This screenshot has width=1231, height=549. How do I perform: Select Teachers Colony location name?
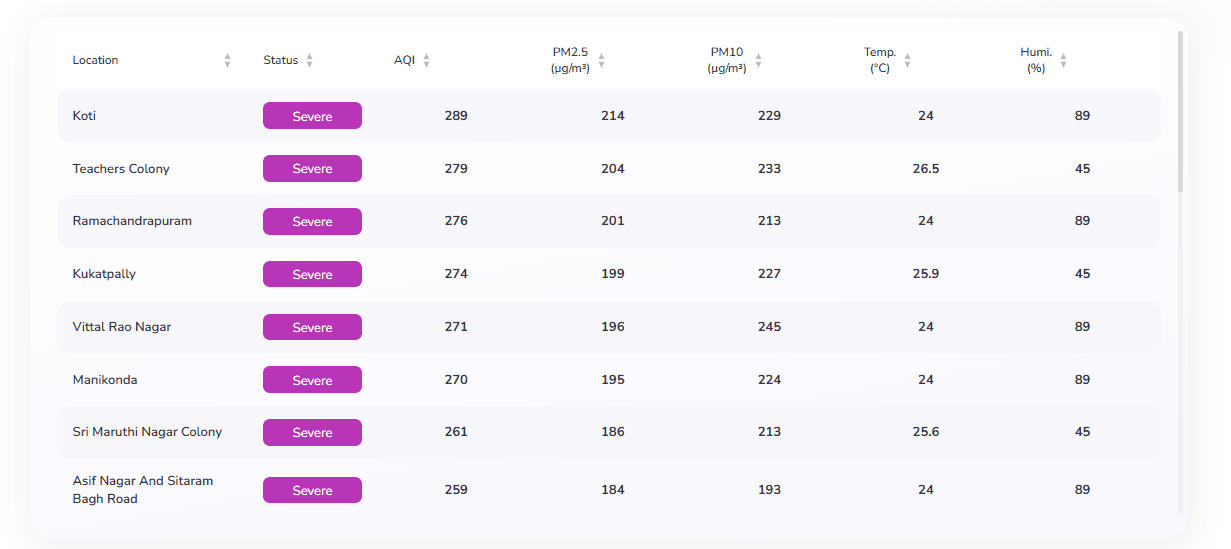121,169
